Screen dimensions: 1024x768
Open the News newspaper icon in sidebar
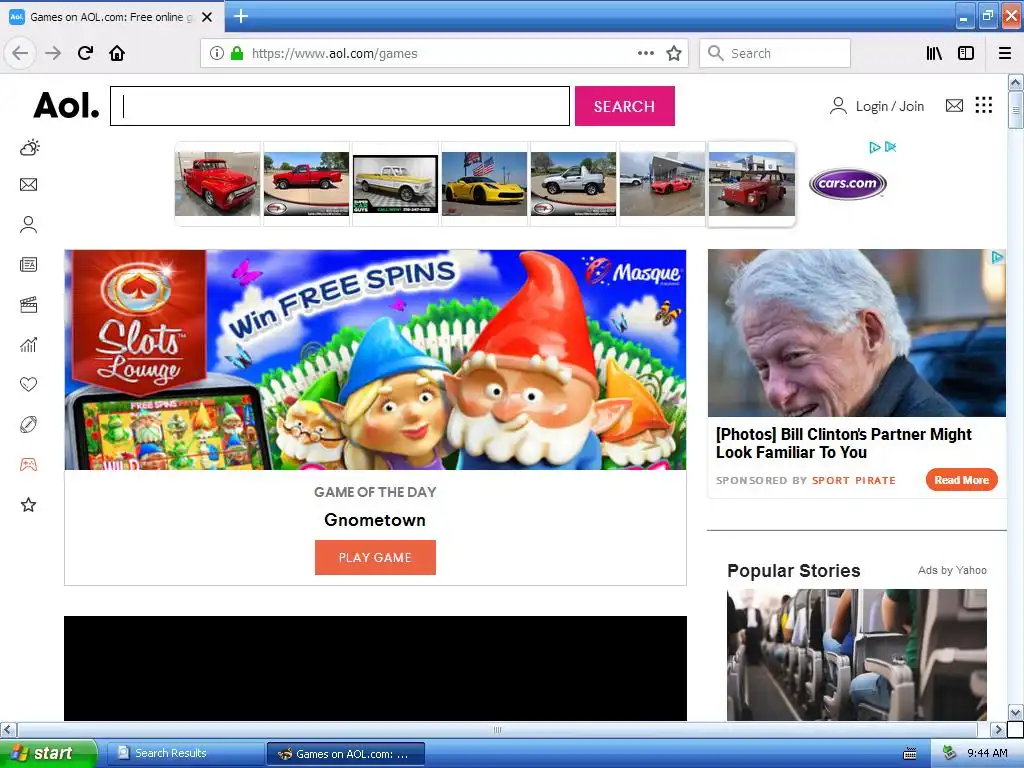pos(29,264)
